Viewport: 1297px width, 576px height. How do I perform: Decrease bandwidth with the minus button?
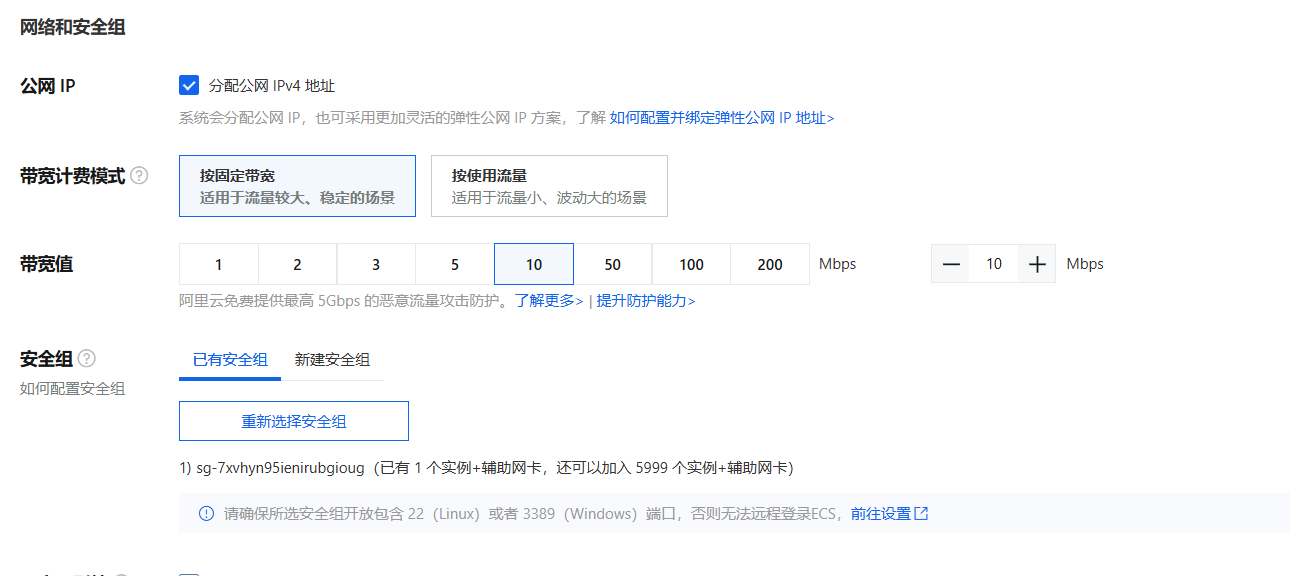click(951, 264)
